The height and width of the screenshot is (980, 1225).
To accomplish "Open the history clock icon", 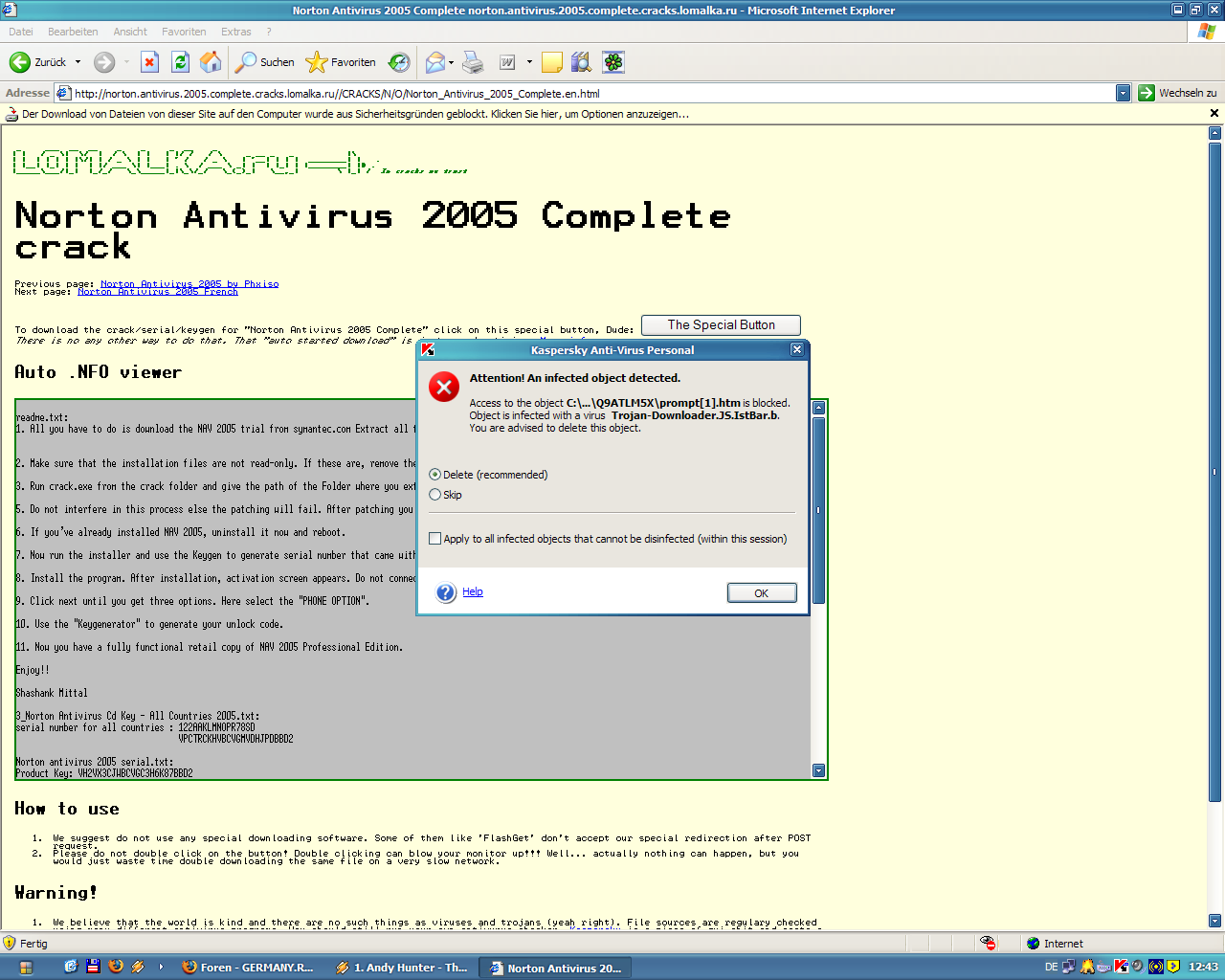I will coord(399,62).
